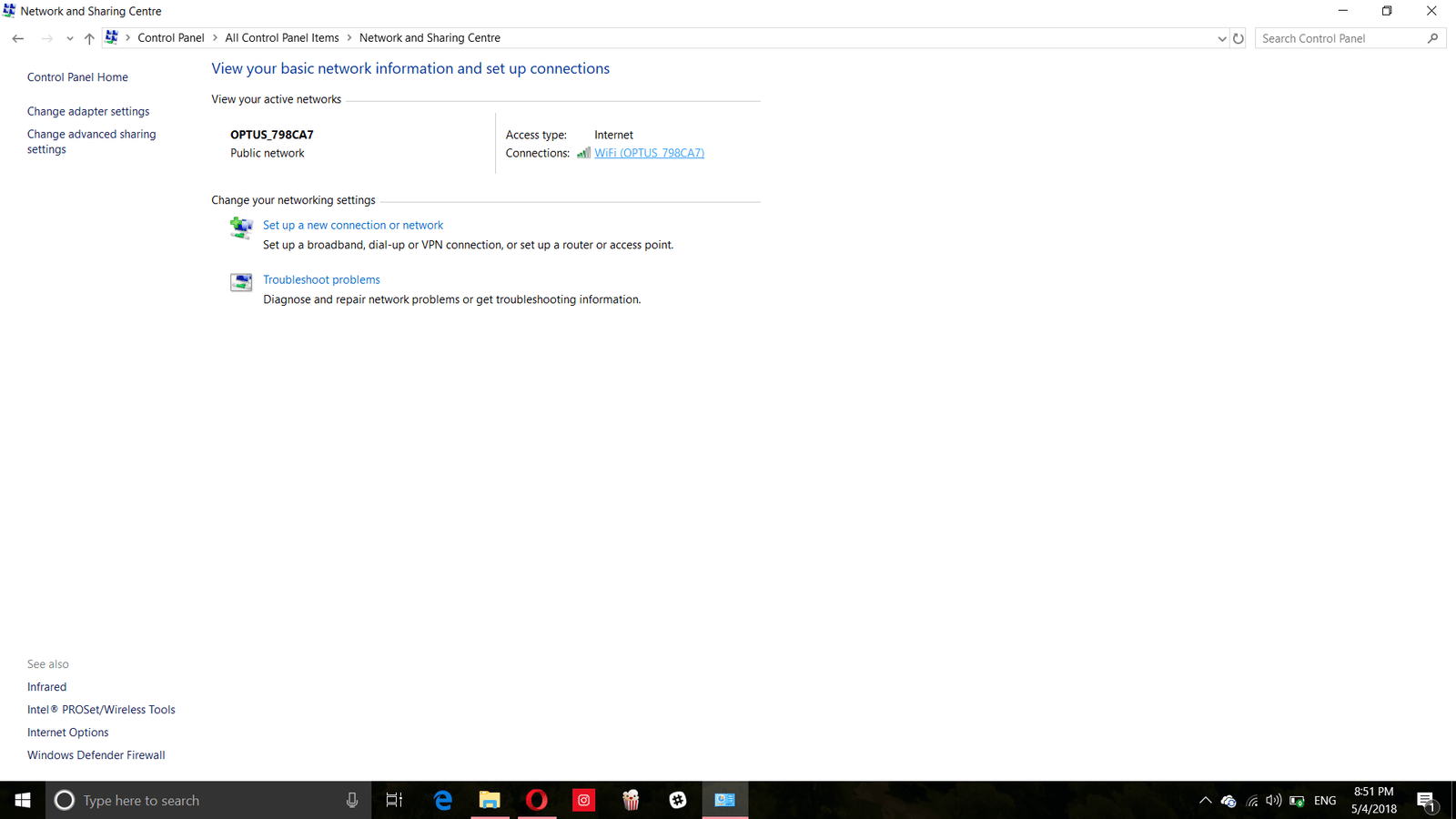Viewport: 1456px width, 819px height.
Task: Click the OPTUS_798CA7 network name
Action: [x=271, y=135]
